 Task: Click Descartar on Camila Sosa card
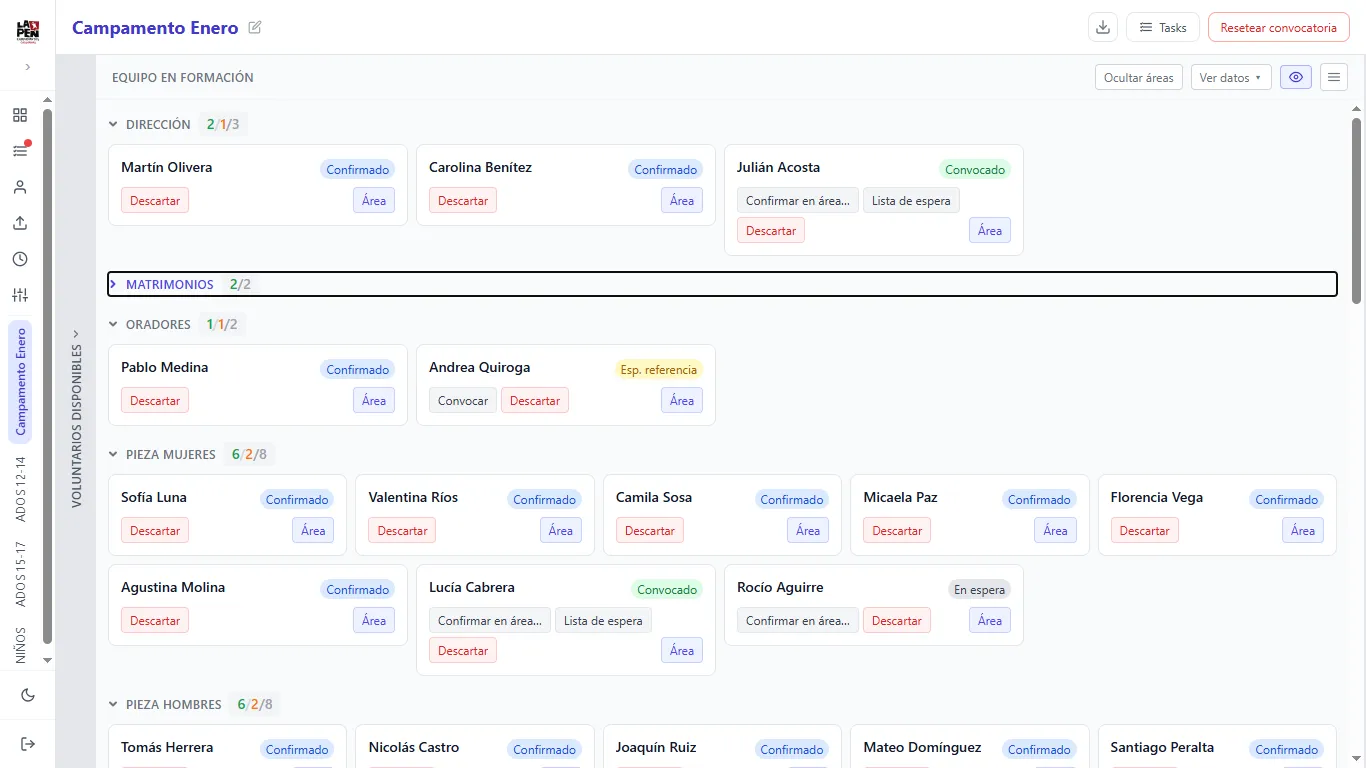point(650,530)
